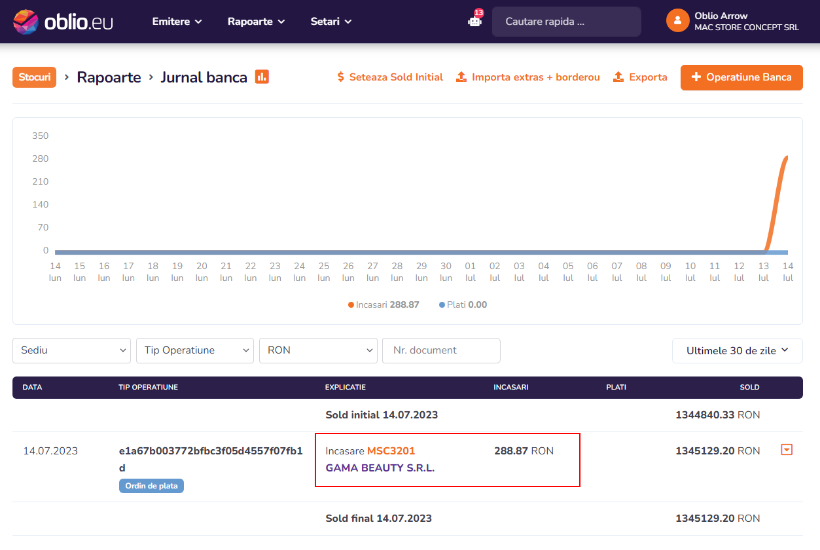Toggle the Incasari legend series

tap(383, 304)
